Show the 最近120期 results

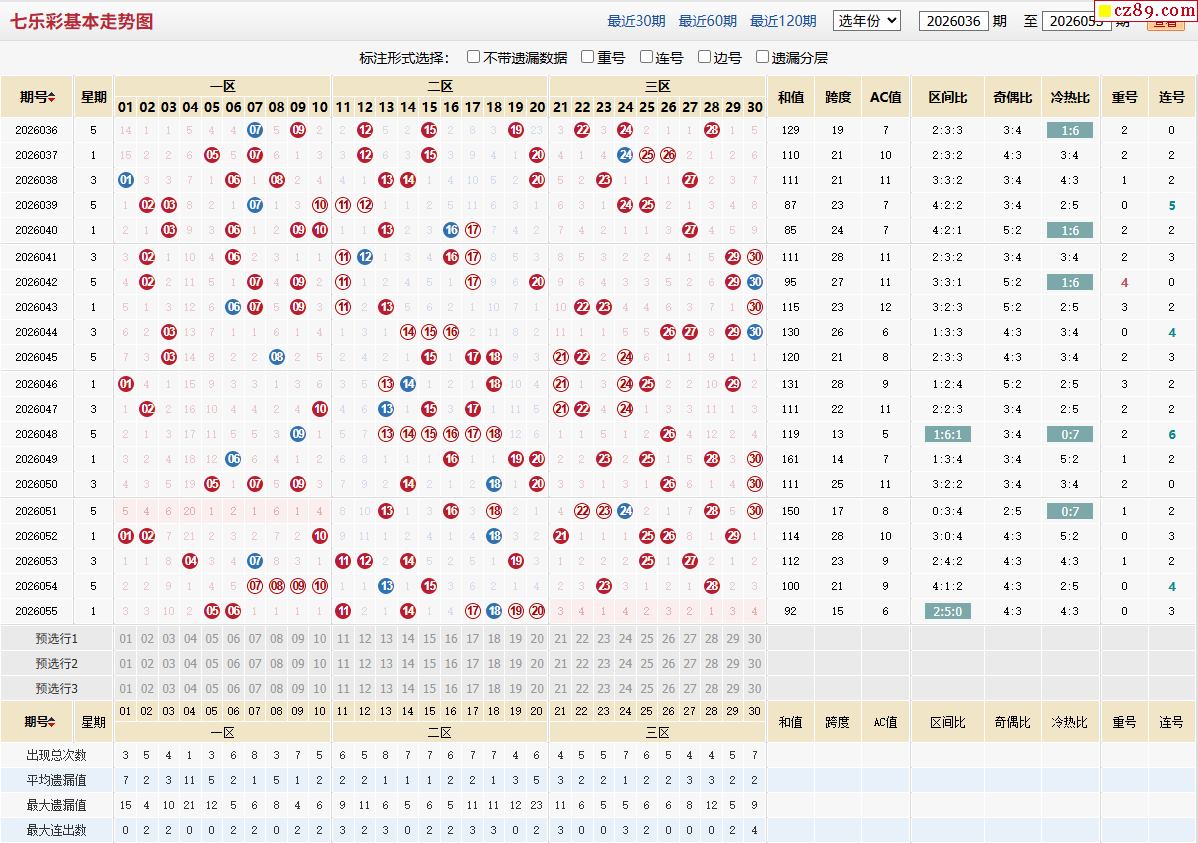(x=783, y=21)
